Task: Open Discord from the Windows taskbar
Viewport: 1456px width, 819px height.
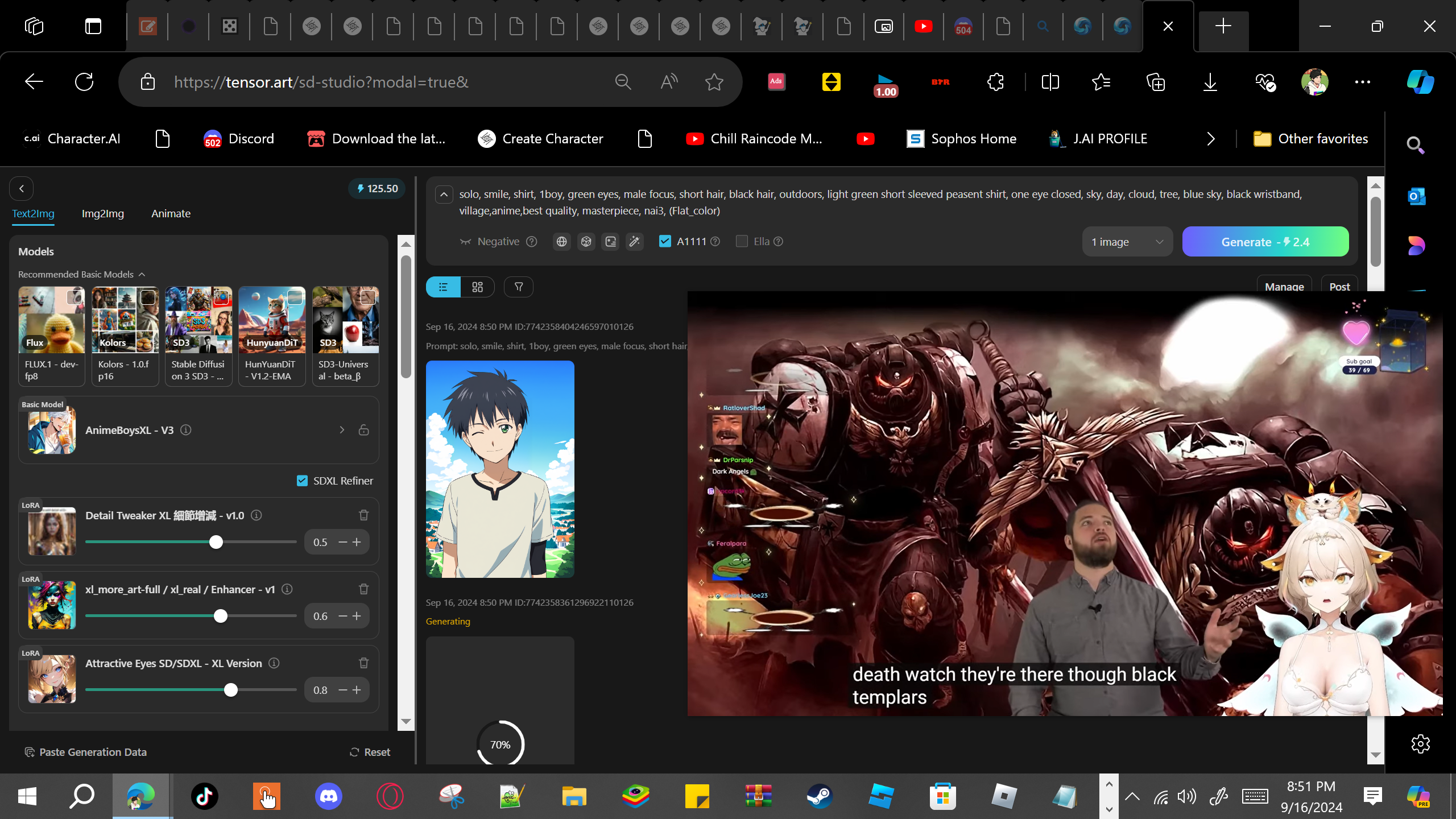Action: (x=329, y=796)
